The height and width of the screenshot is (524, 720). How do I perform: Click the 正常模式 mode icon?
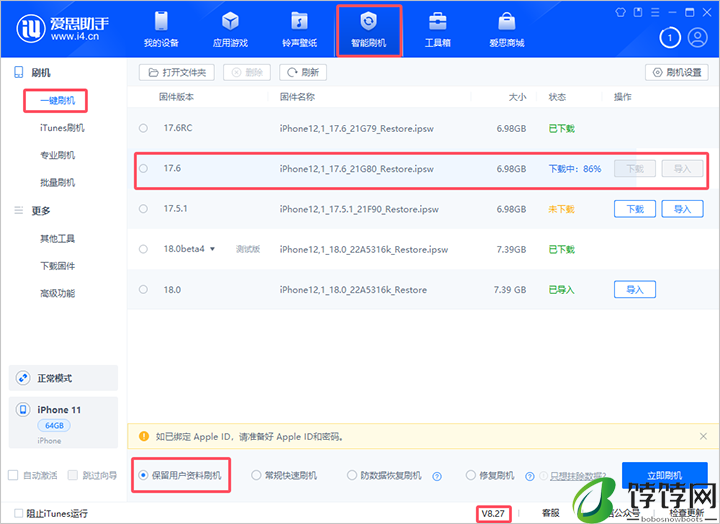pos(22,378)
